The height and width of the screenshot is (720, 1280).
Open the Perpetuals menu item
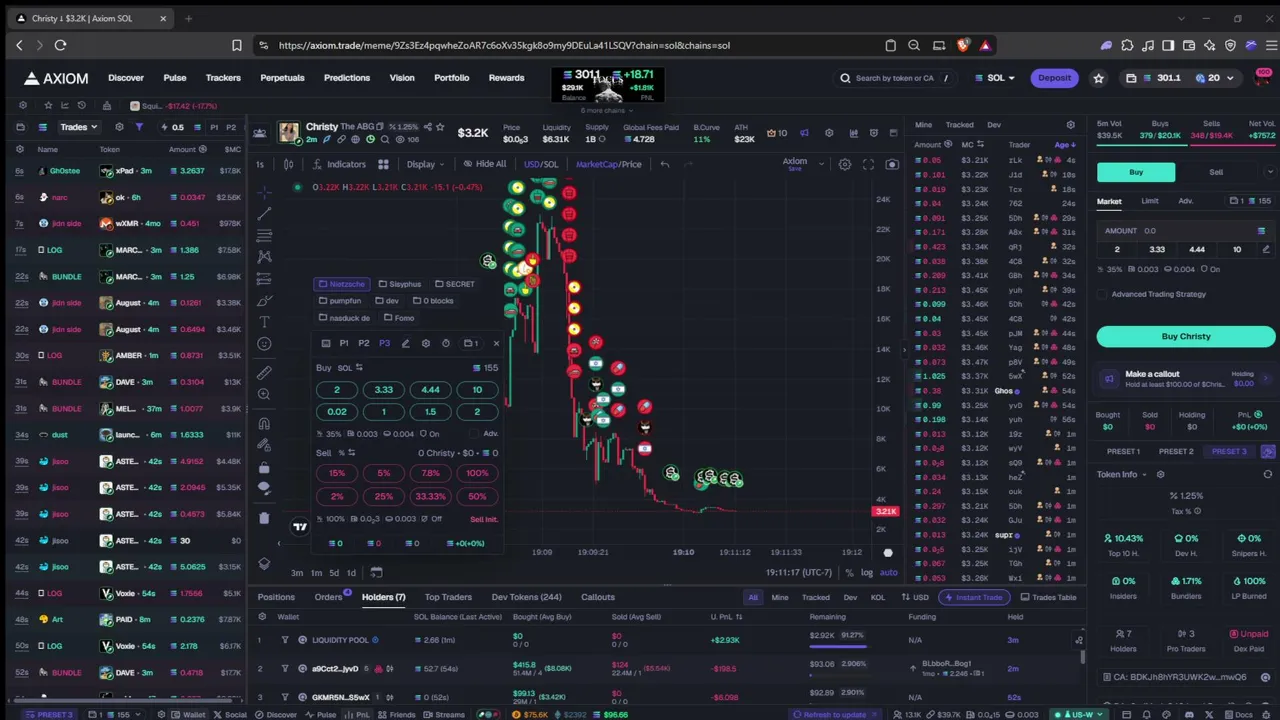(282, 78)
